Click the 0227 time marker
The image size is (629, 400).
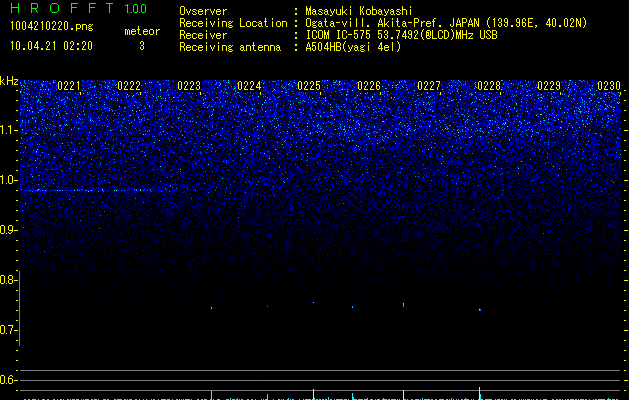point(429,86)
